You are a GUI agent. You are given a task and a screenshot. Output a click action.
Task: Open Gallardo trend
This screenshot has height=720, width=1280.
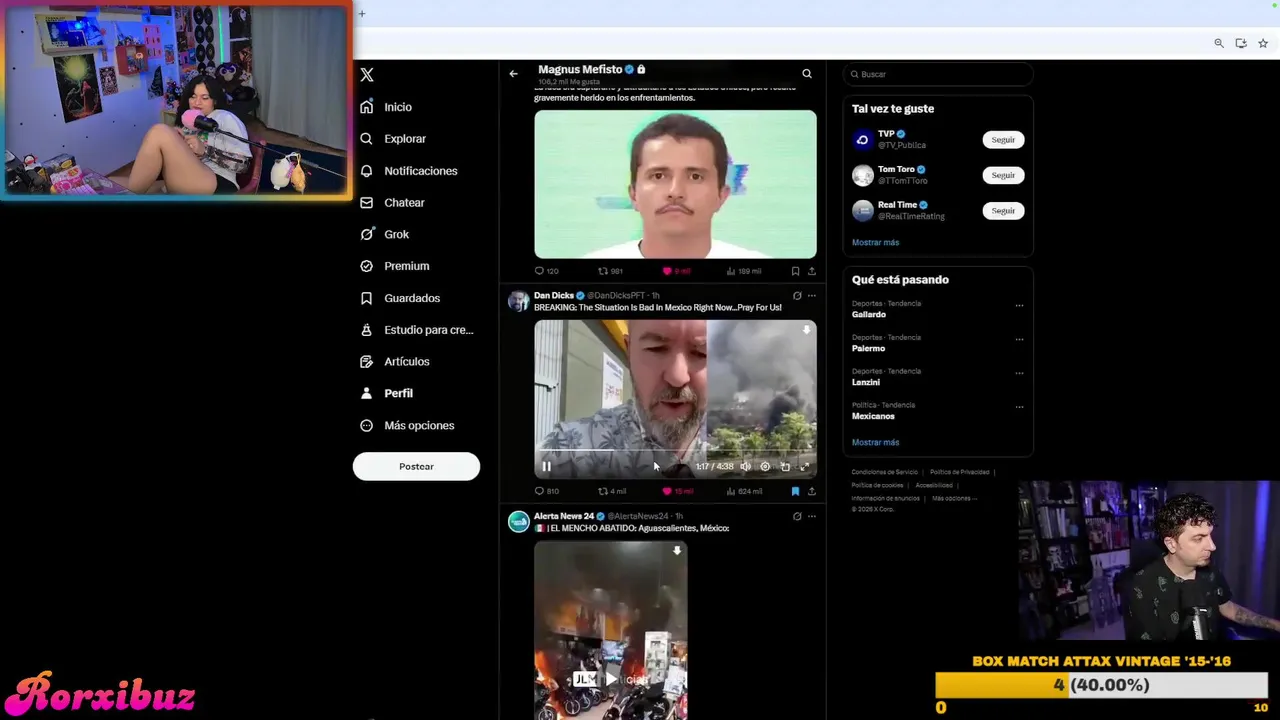pos(869,314)
